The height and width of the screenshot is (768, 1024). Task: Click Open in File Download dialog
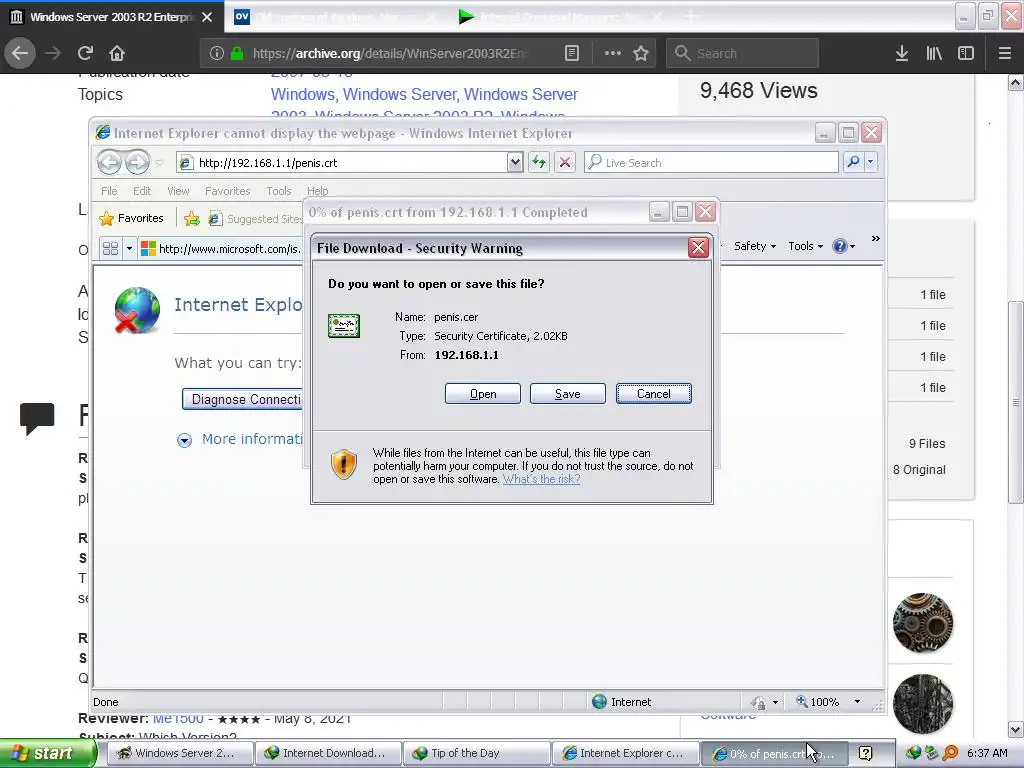[483, 394]
